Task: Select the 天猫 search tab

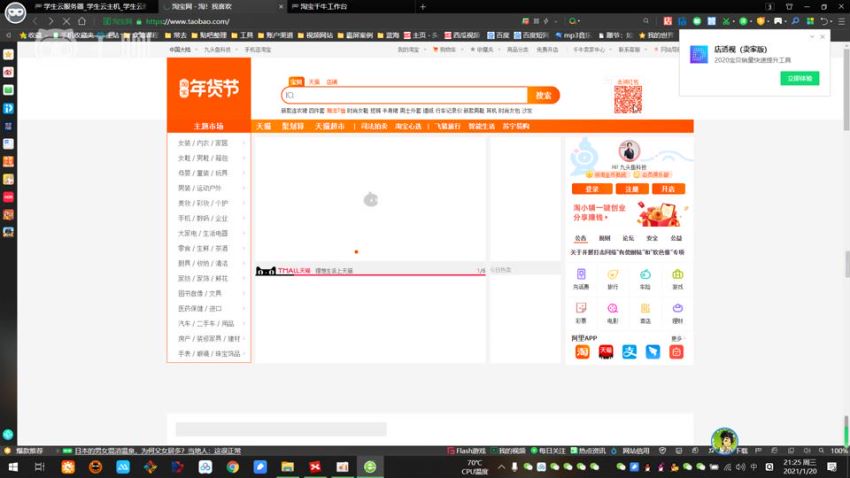Action: [x=314, y=82]
